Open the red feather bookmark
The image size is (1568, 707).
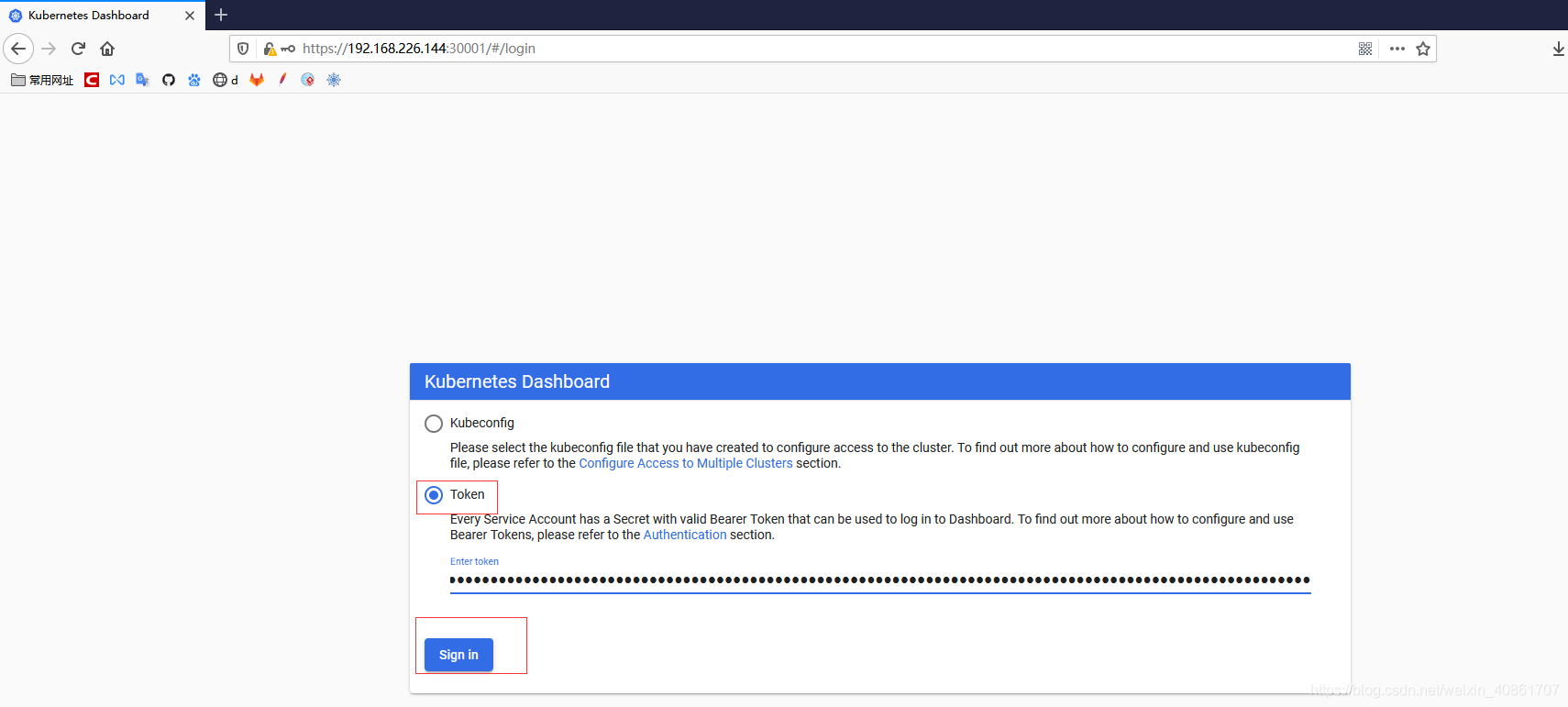282,80
